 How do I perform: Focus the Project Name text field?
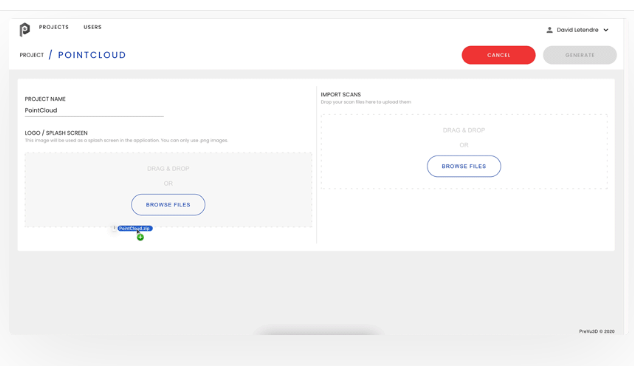tap(94, 110)
